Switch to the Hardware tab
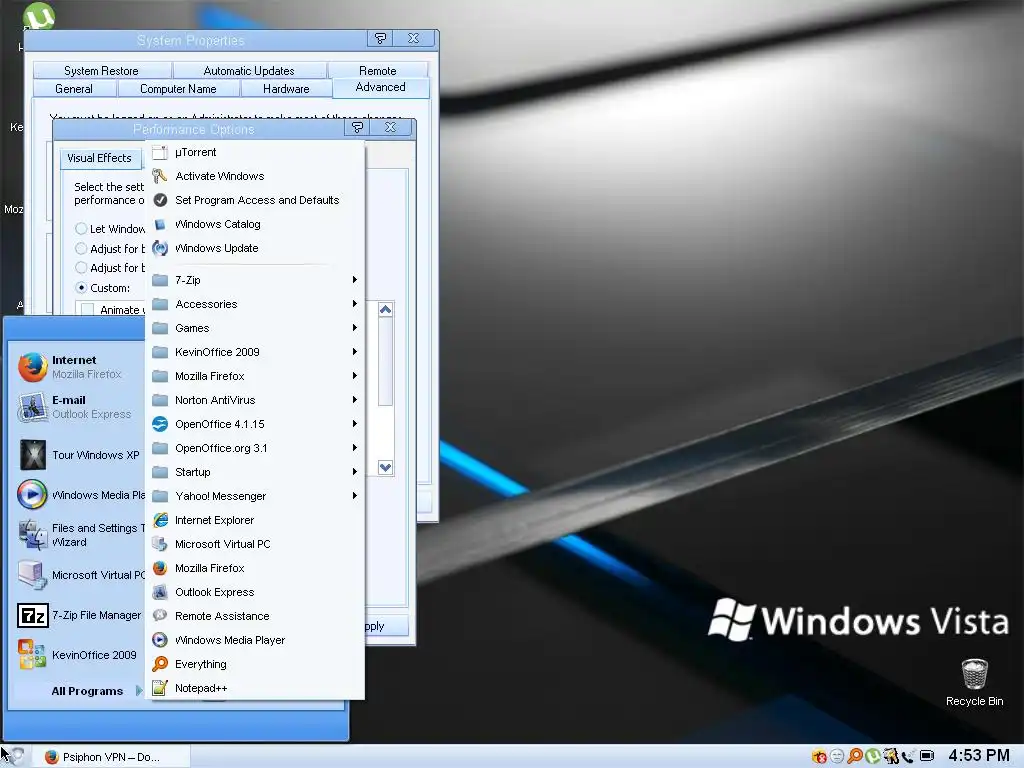 [x=286, y=89]
